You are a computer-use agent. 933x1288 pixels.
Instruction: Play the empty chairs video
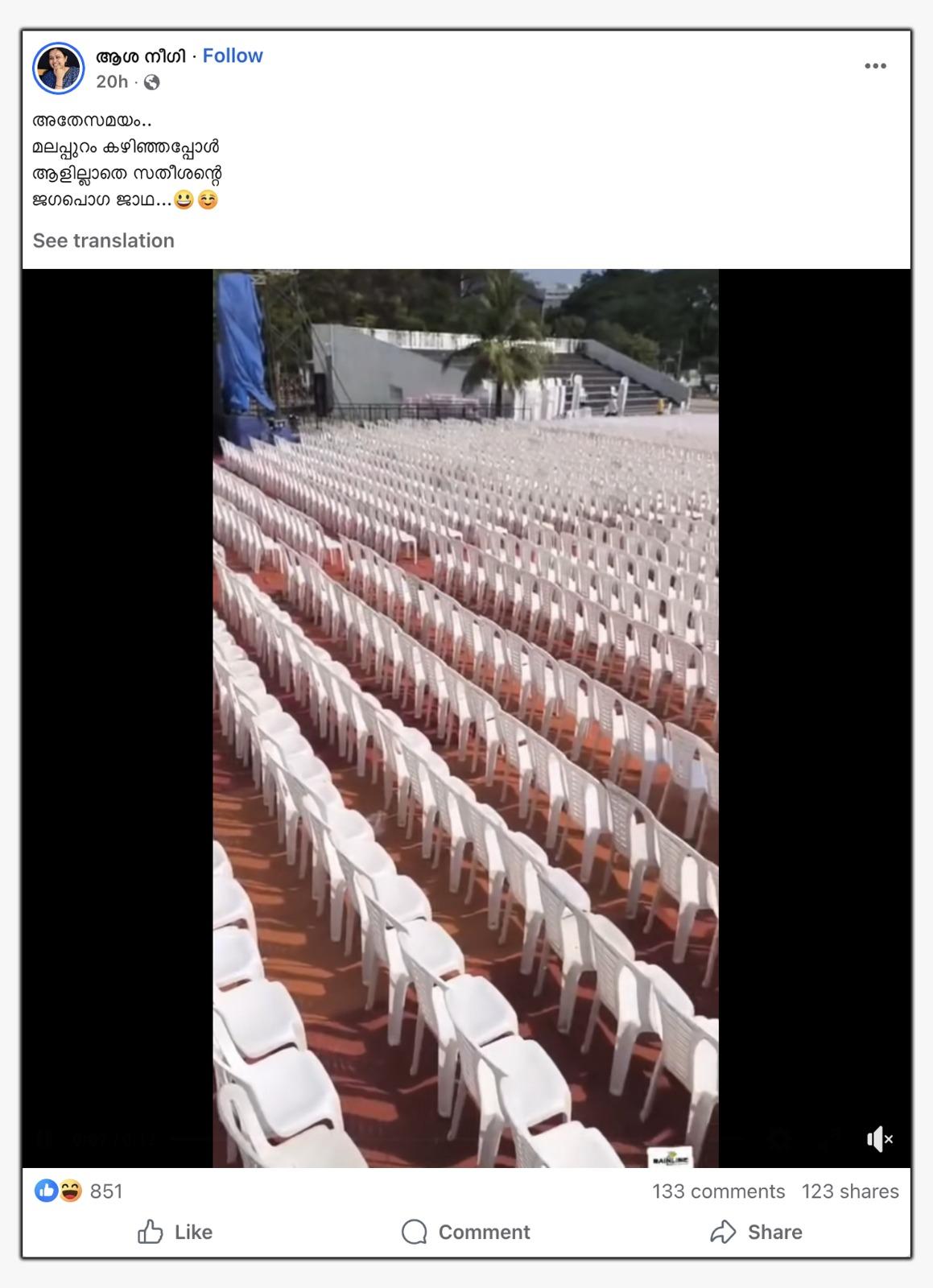pyautogui.click(x=465, y=718)
